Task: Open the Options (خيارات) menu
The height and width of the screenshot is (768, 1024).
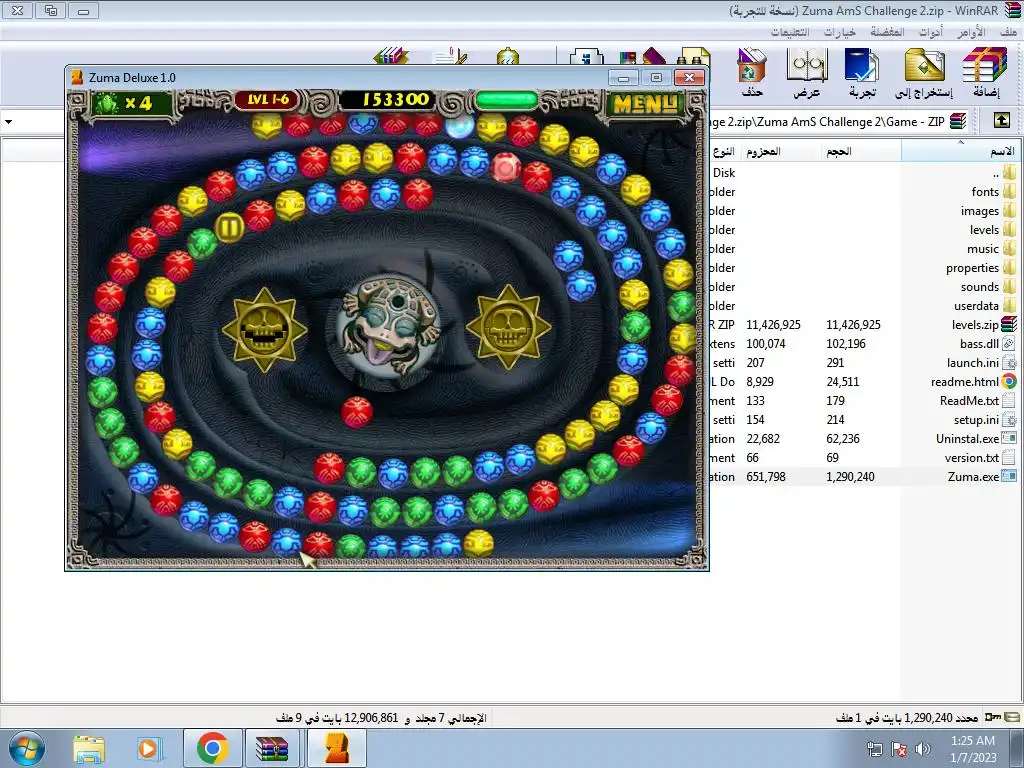Action: [x=839, y=32]
